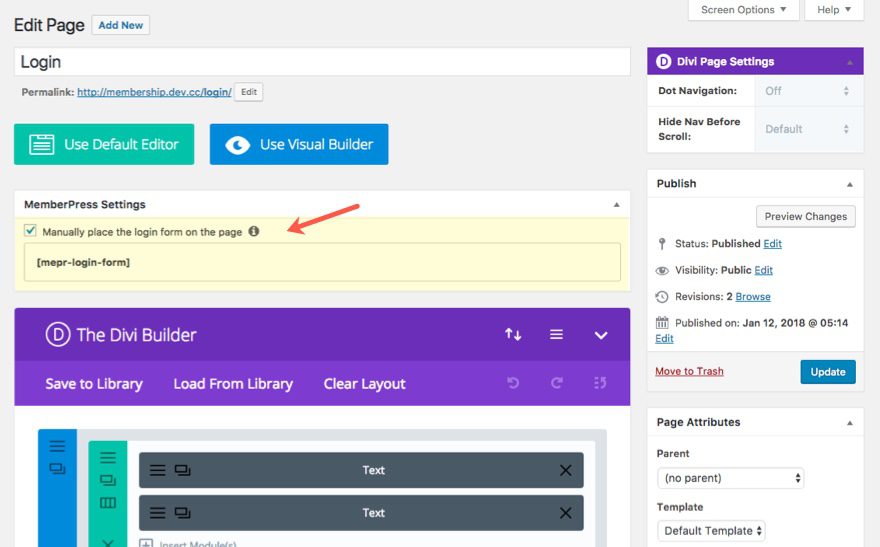Screen dimensions: 880x547
Task: Click the info icon beside login form option
Action: (x=254, y=231)
